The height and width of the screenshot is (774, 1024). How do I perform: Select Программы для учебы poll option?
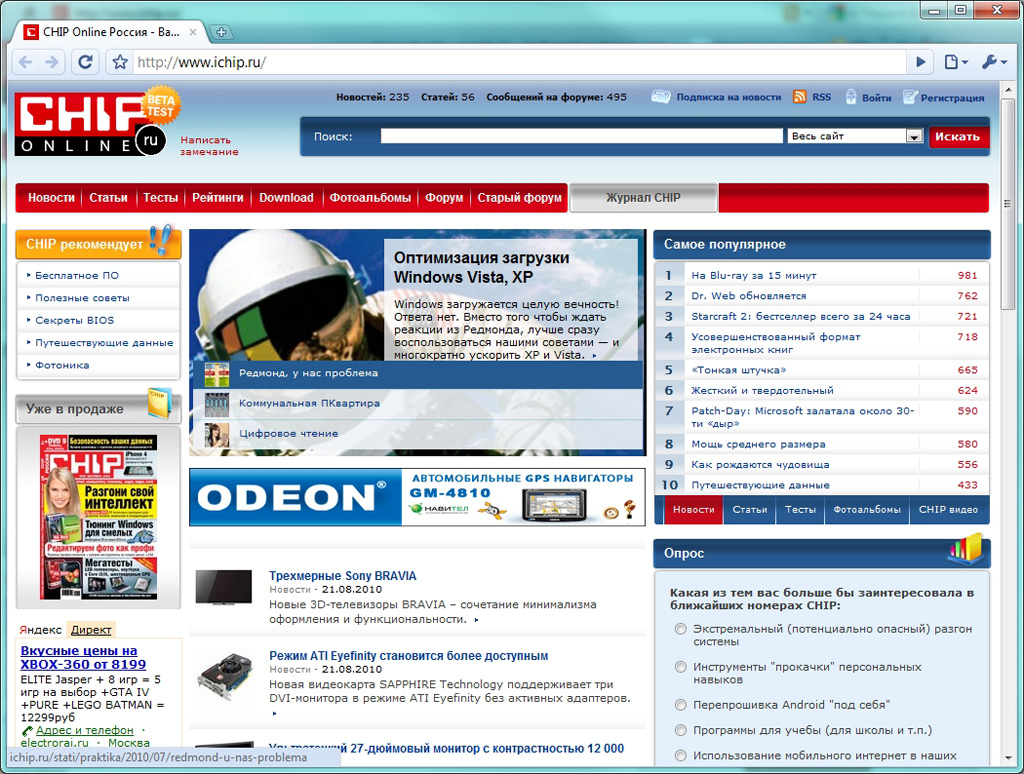(x=680, y=730)
